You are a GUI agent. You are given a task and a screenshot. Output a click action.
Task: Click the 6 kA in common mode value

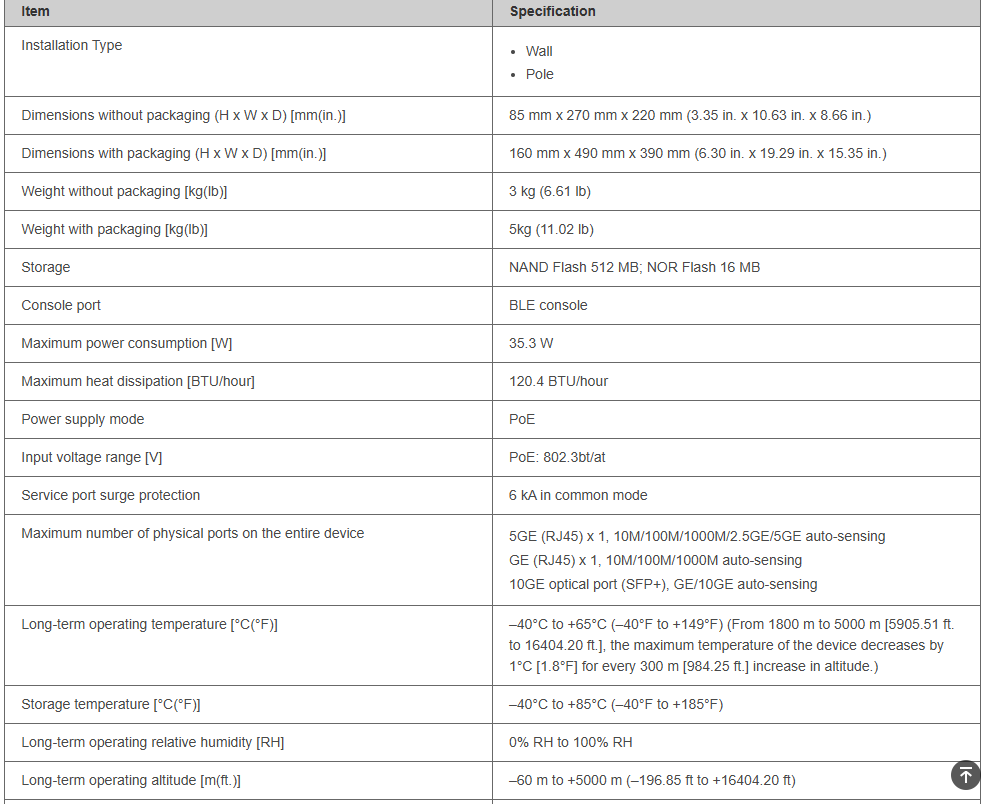(578, 496)
